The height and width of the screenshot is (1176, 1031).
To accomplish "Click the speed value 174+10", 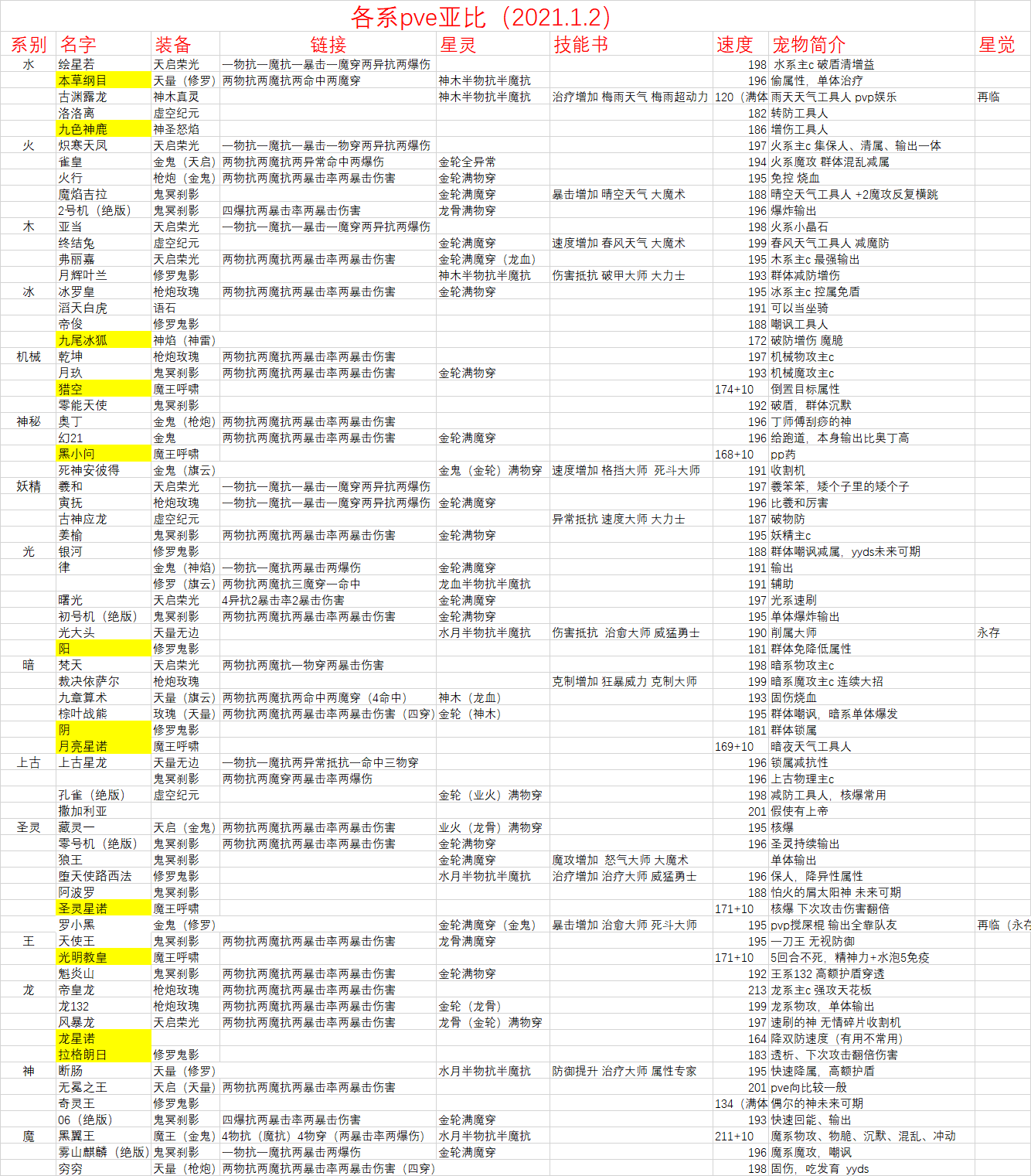I will [740, 389].
